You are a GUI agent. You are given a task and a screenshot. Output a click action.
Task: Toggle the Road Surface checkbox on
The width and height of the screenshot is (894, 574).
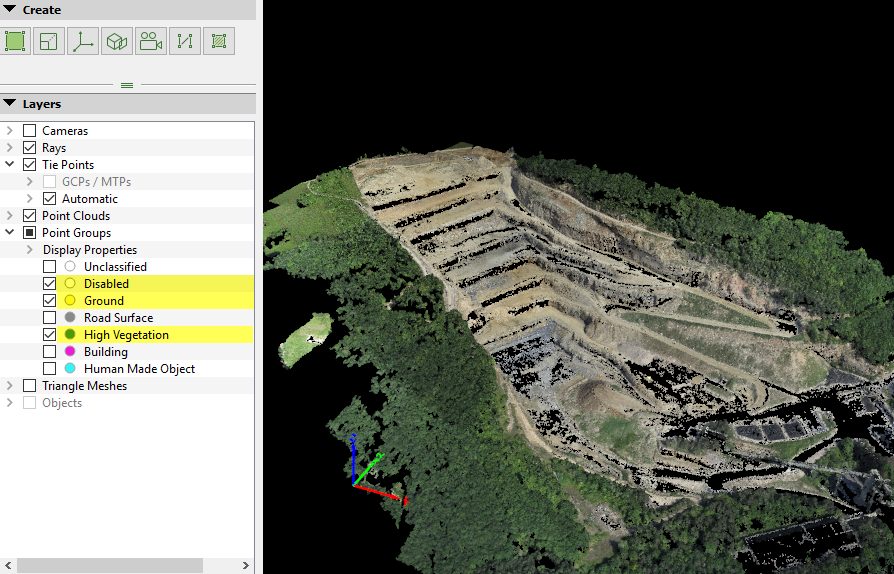coord(49,318)
